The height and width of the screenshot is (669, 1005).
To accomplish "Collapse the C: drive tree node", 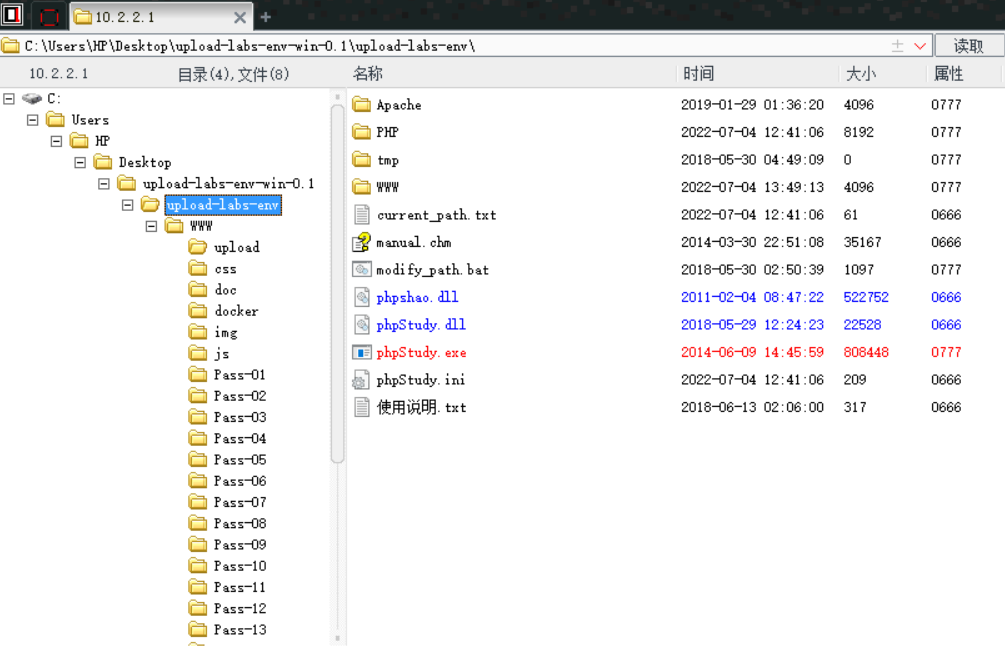I will (x=9, y=98).
